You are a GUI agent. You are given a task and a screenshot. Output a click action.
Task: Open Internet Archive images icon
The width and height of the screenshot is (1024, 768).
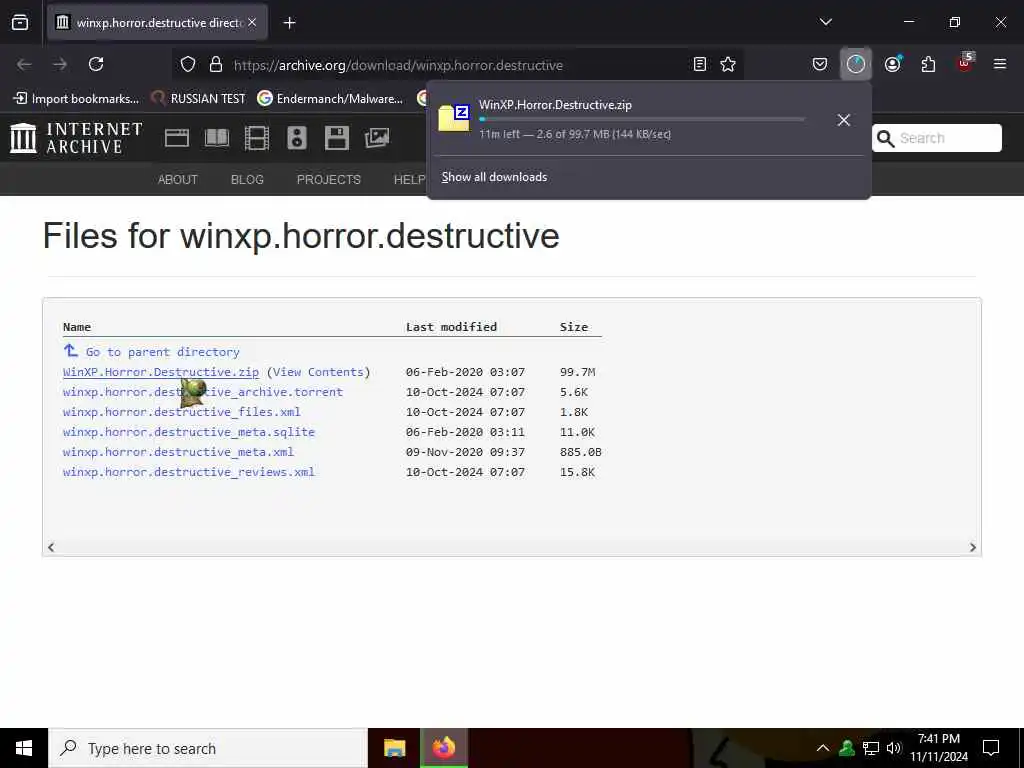click(x=377, y=138)
